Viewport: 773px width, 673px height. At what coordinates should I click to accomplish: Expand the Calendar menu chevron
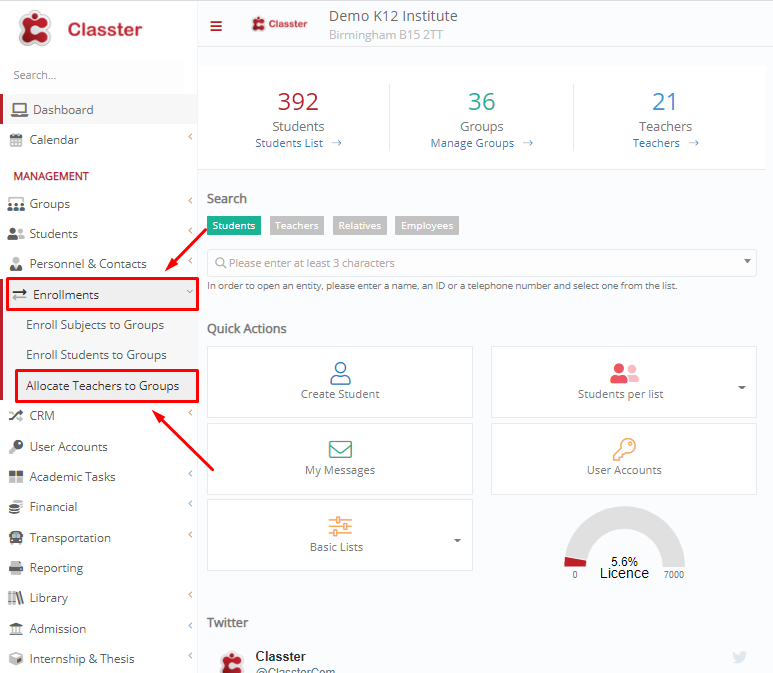tap(190, 137)
